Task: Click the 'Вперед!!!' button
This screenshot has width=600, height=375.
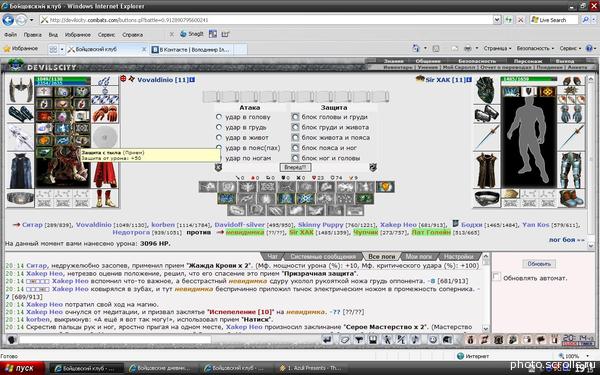Action: point(295,167)
